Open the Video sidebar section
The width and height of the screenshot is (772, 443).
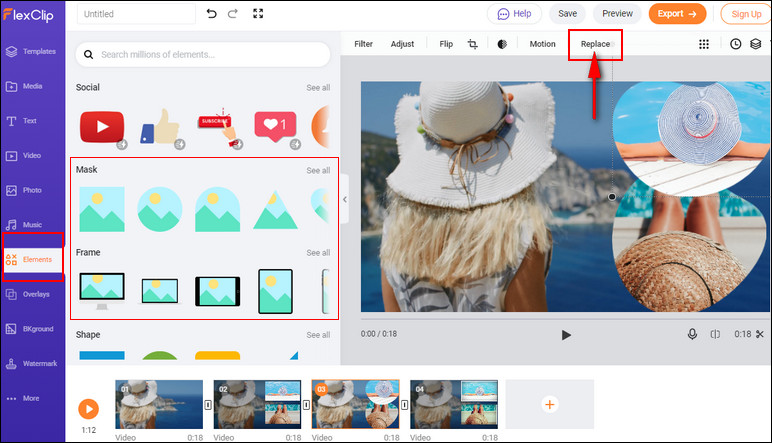pyautogui.click(x=24, y=156)
